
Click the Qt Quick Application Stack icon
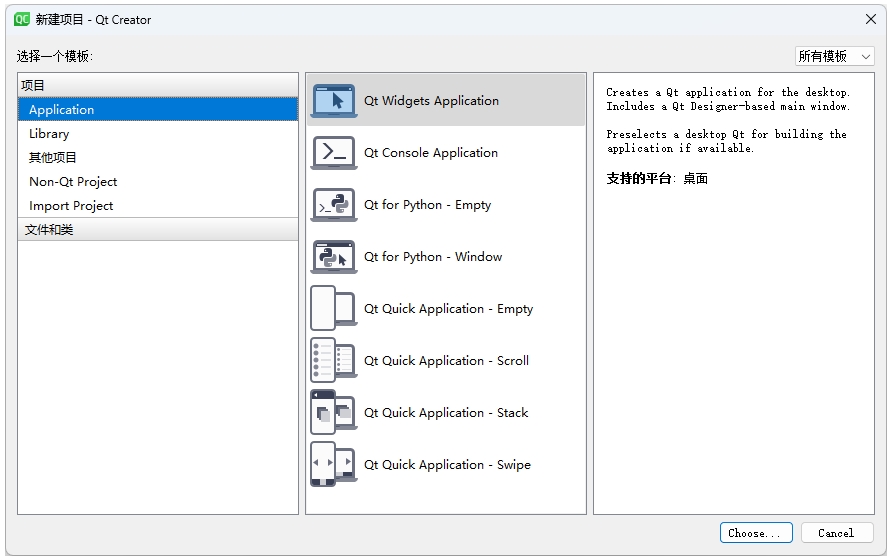tap(334, 412)
